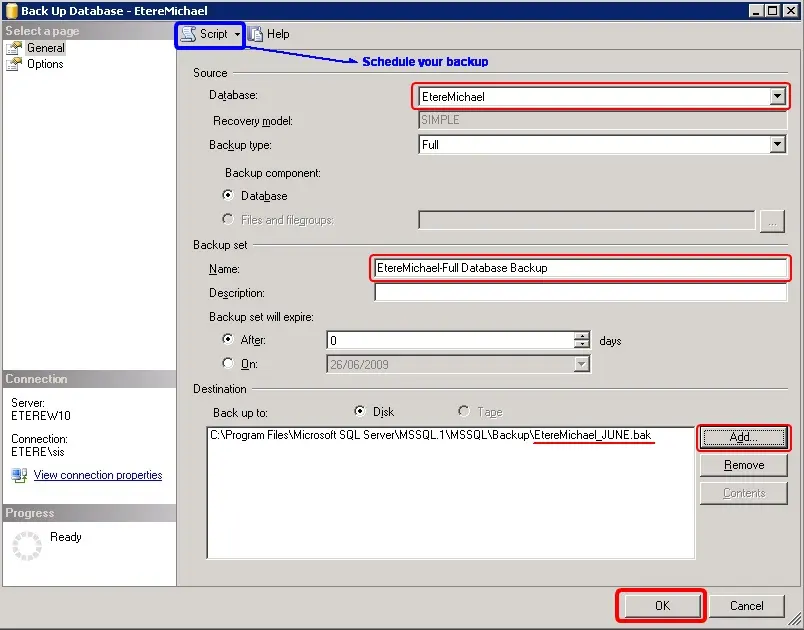Screen dimensions: 804x630
Task: Click the database icon in title bar
Action: (x=10, y=10)
